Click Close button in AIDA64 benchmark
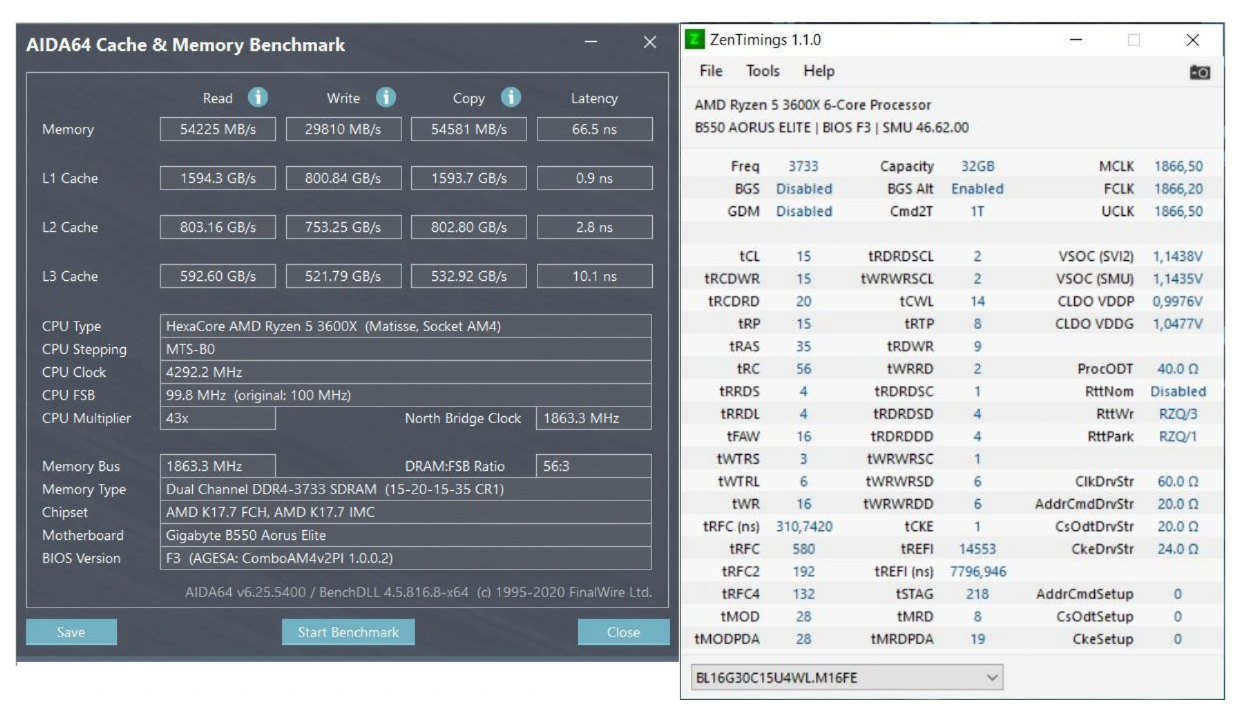Screen dimensions: 1237x711 click(x=623, y=632)
